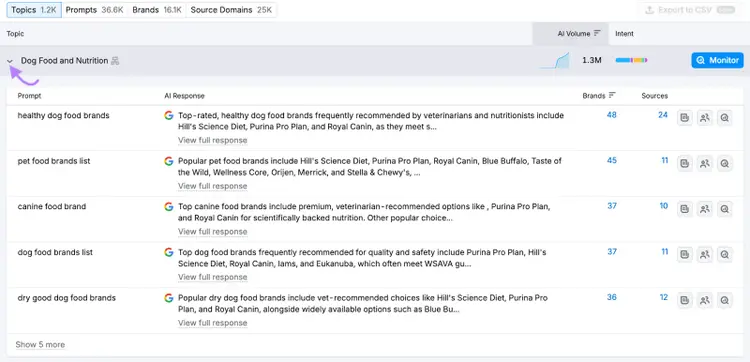
Task: Click the 1.3M AI volume value
Action: [591, 60]
